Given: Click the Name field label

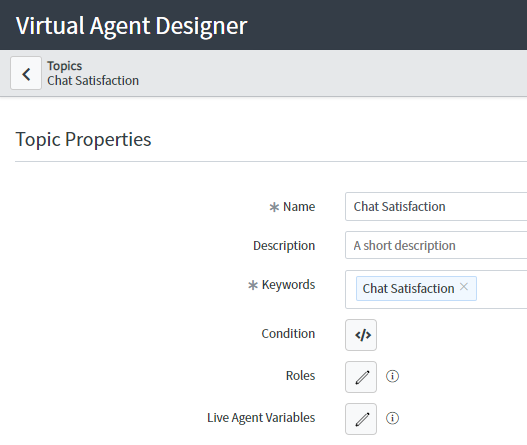Looking at the screenshot, I should pyautogui.click(x=299, y=207).
